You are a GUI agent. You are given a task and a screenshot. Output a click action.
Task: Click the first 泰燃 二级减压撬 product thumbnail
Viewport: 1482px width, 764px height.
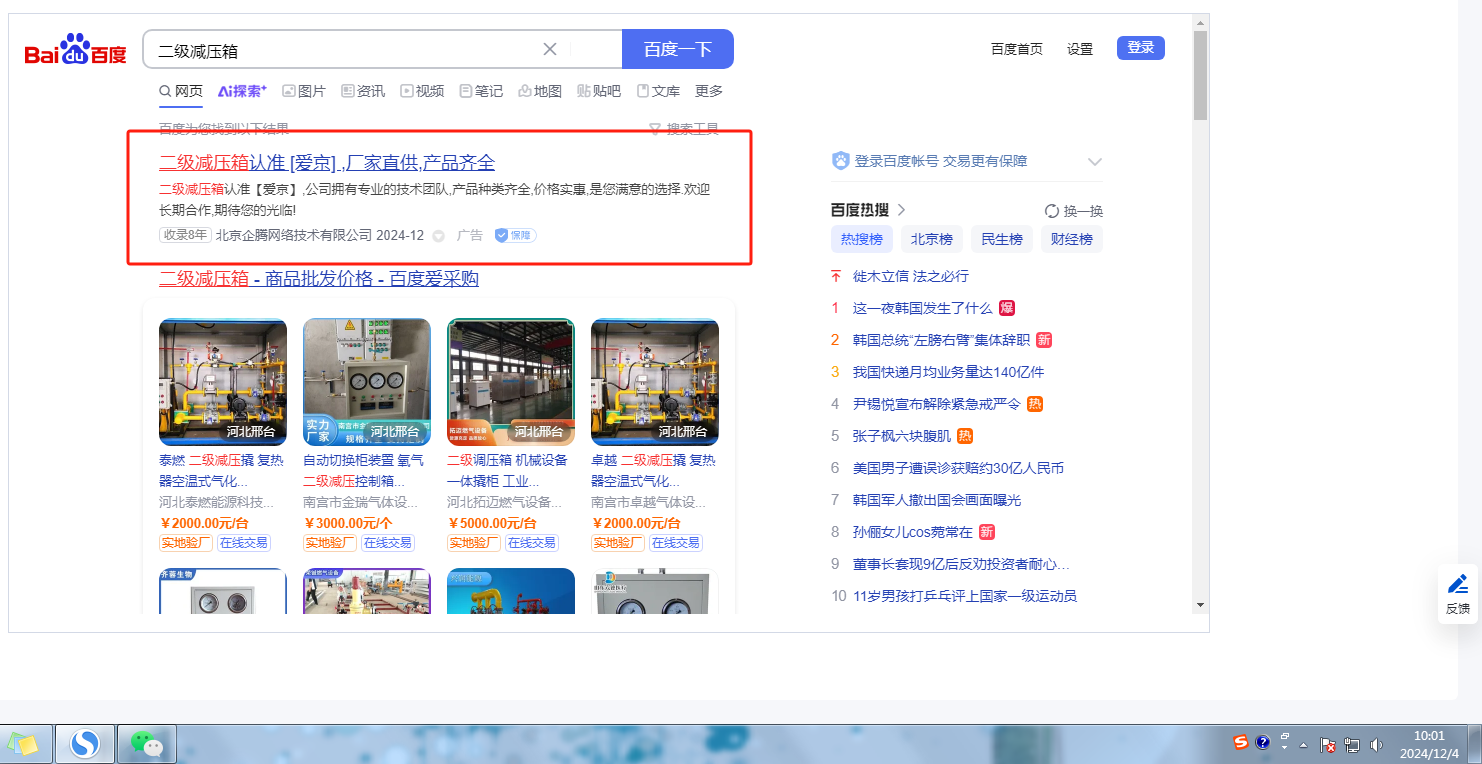[223, 382]
